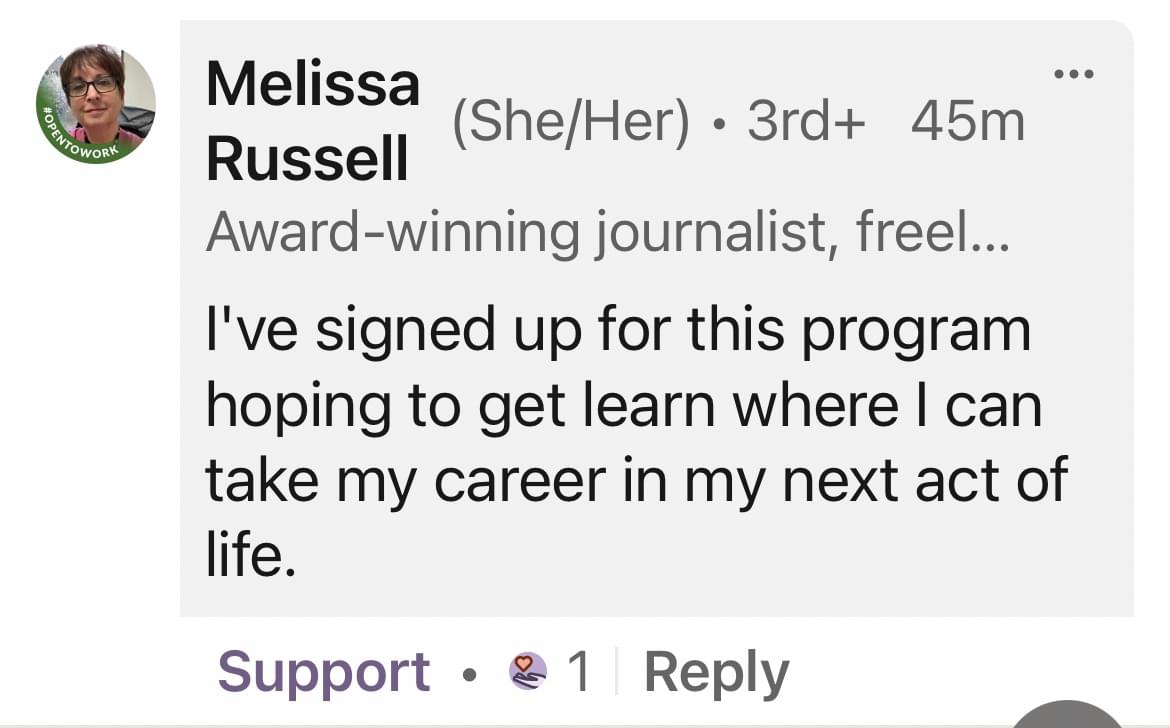Open the first name "Melissa" profile link
This screenshot has width=1170, height=728.
point(313,84)
